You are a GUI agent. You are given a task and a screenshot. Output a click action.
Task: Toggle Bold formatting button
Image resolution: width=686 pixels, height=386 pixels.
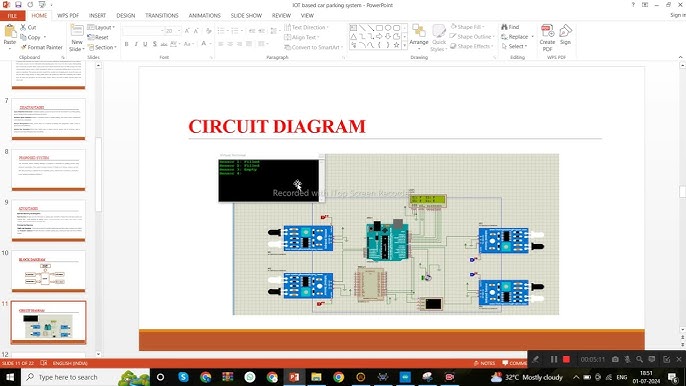[x=126, y=44]
